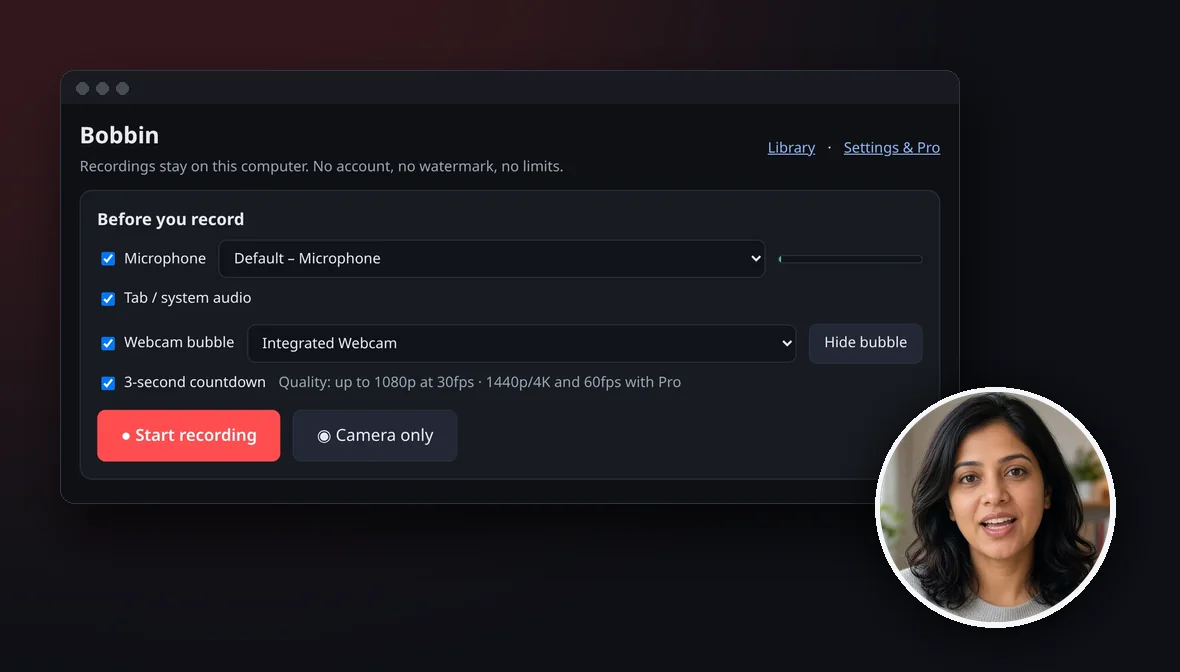Click the Start recording button
Image resolution: width=1180 pixels, height=672 pixels.
click(x=189, y=436)
